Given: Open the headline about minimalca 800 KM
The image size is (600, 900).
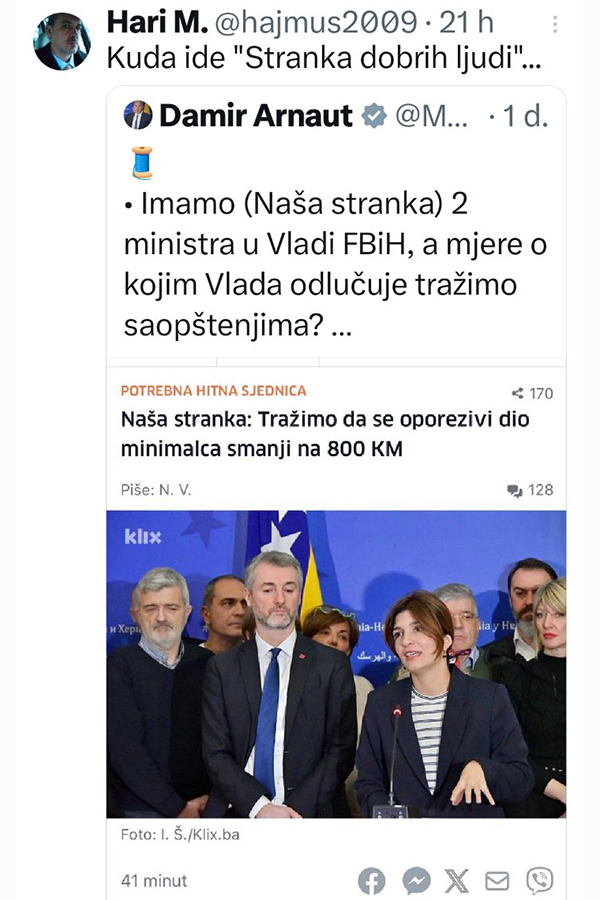Looking at the screenshot, I should click(x=325, y=434).
